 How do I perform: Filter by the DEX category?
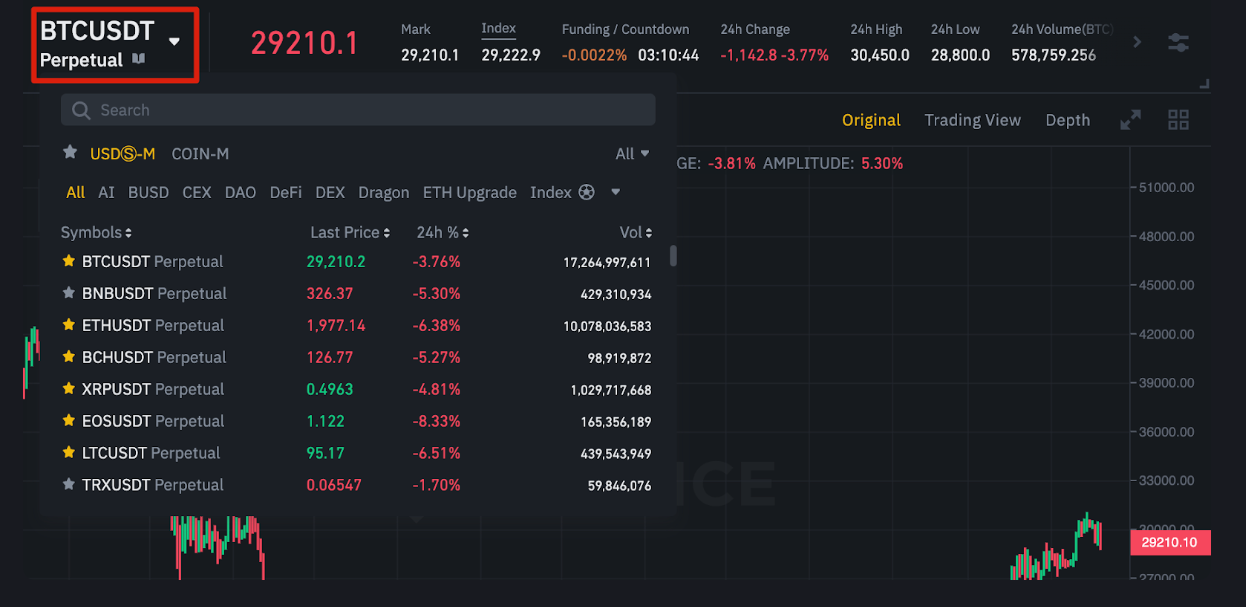330,192
